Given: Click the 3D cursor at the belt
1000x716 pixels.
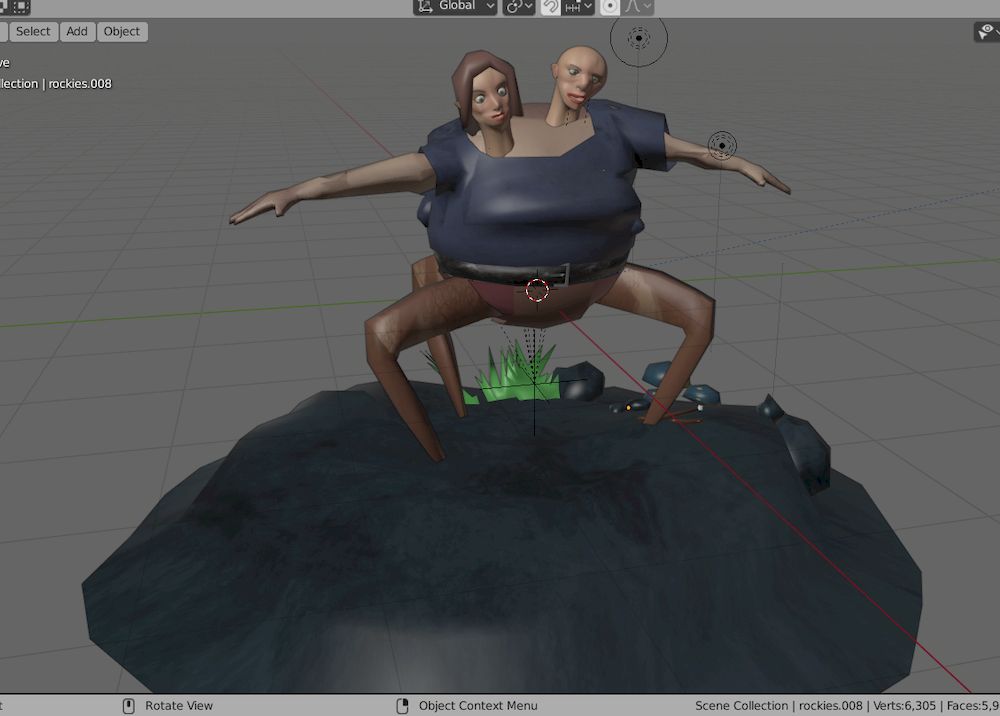Looking at the screenshot, I should coord(537,290).
